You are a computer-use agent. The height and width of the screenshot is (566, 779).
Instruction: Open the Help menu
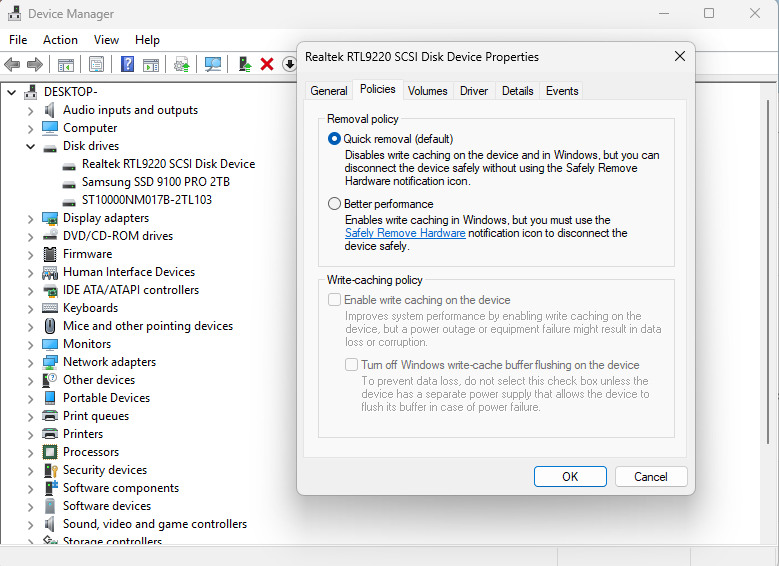pos(147,40)
